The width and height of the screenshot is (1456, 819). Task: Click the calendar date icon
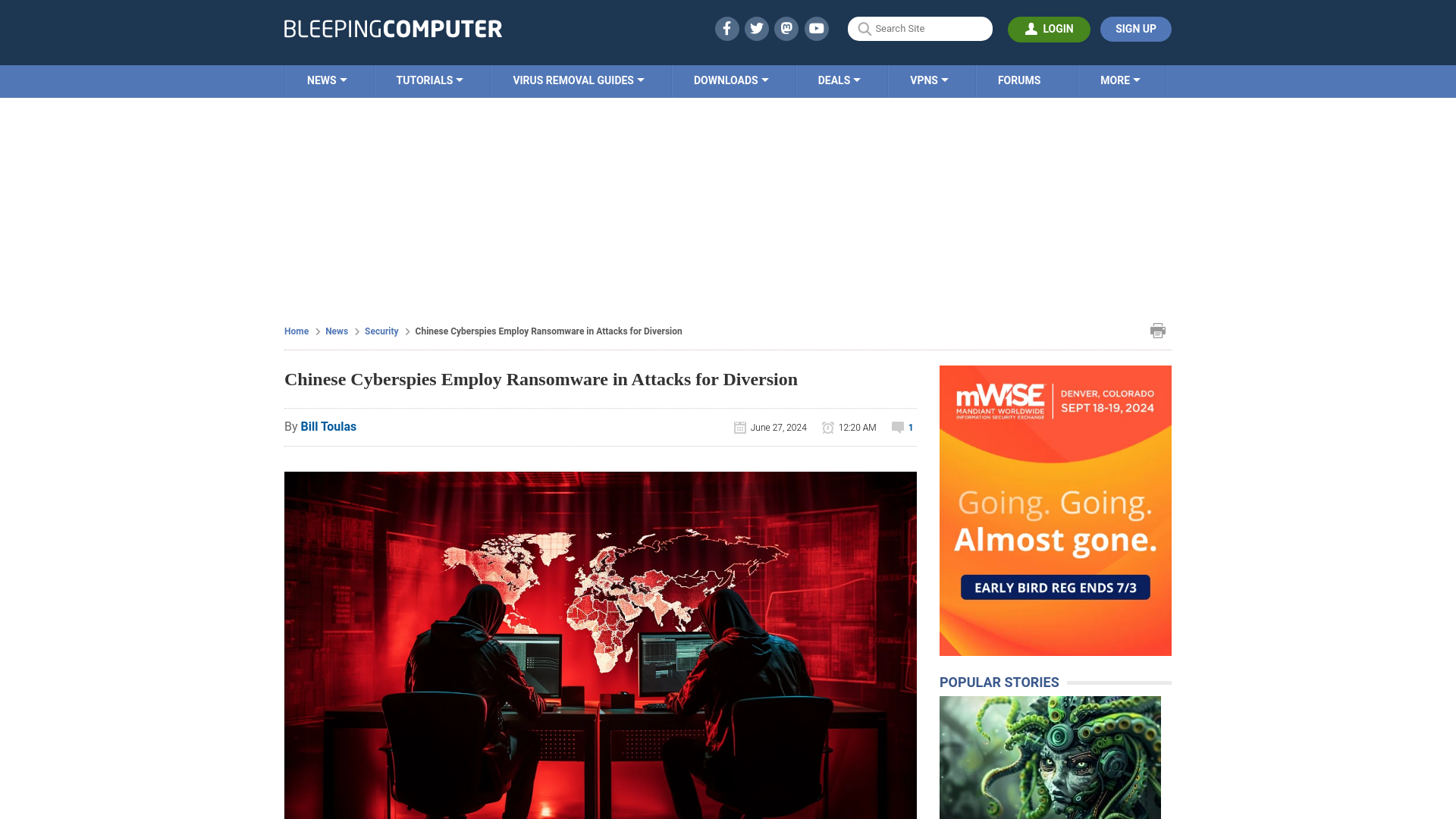pos(740,427)
